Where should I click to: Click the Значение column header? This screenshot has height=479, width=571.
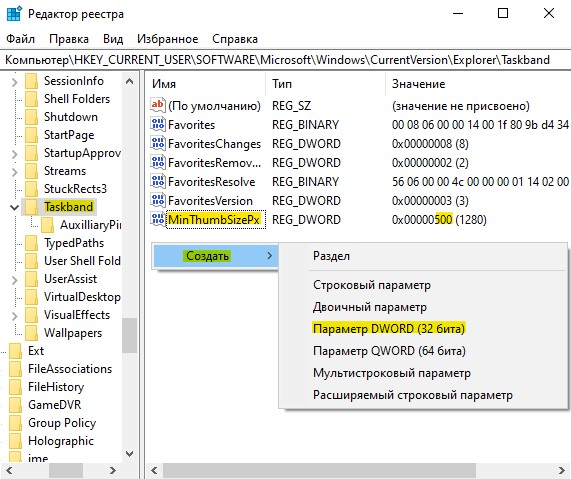coord(478,84)
